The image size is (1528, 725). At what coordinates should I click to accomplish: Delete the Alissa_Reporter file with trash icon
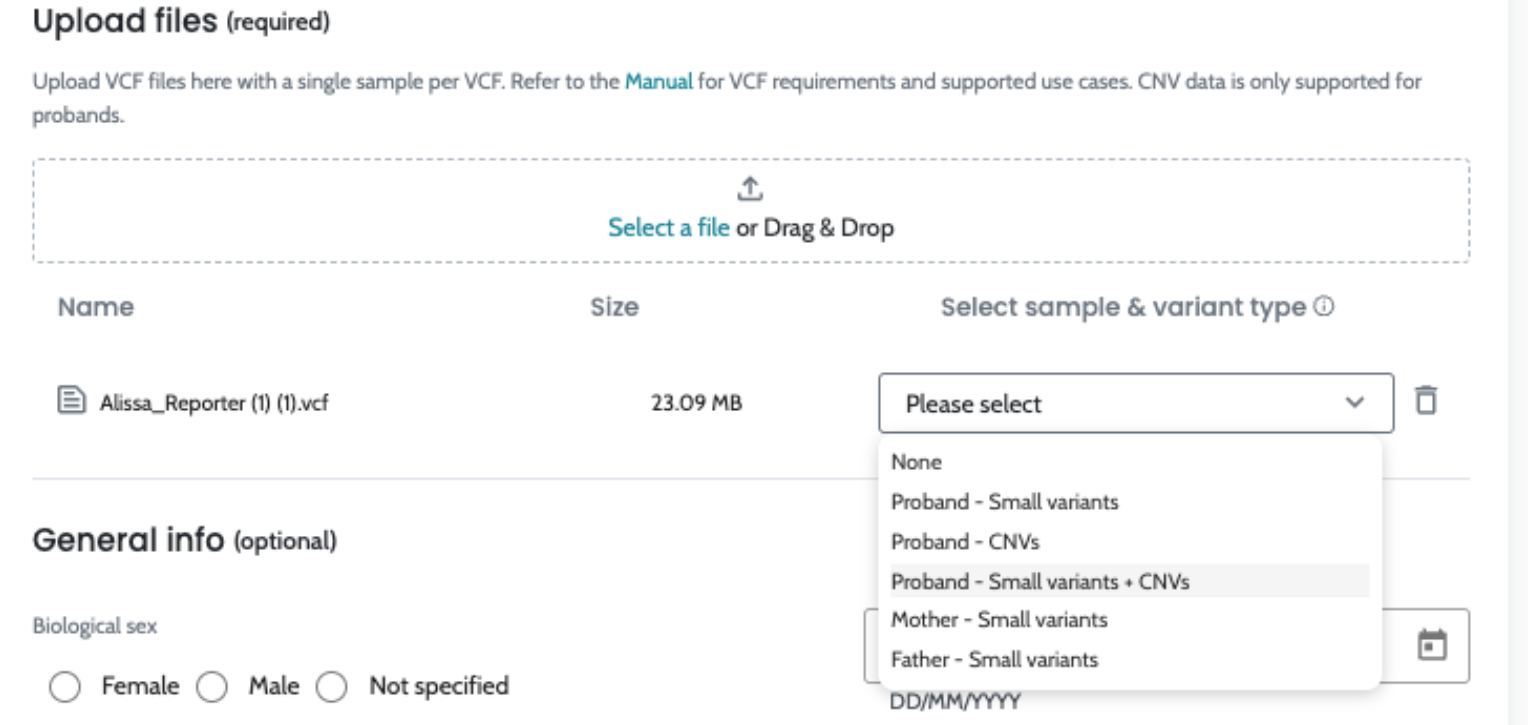point(1425,401)
